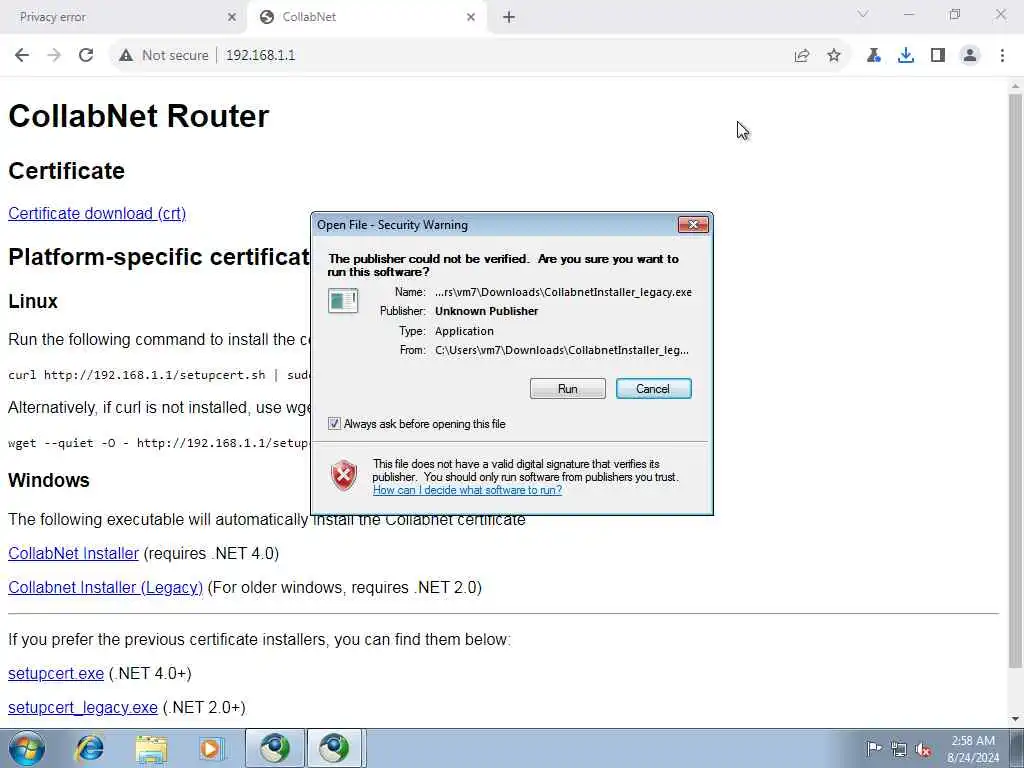
Task: Open Chrome Labs flask icon
Action: [x=874, y=56]
